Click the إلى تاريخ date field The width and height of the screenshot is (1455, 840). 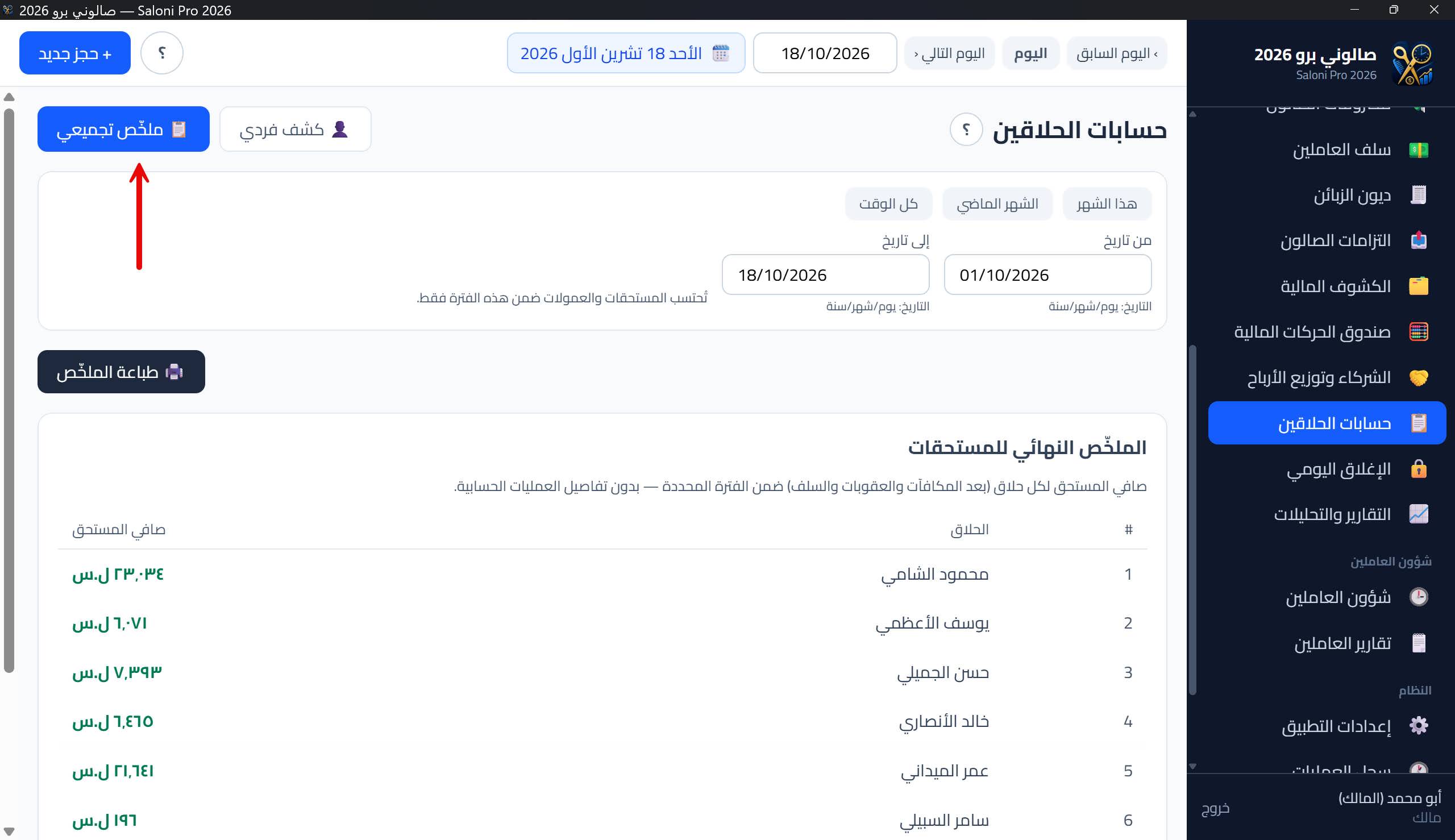(x=825, y=275)
